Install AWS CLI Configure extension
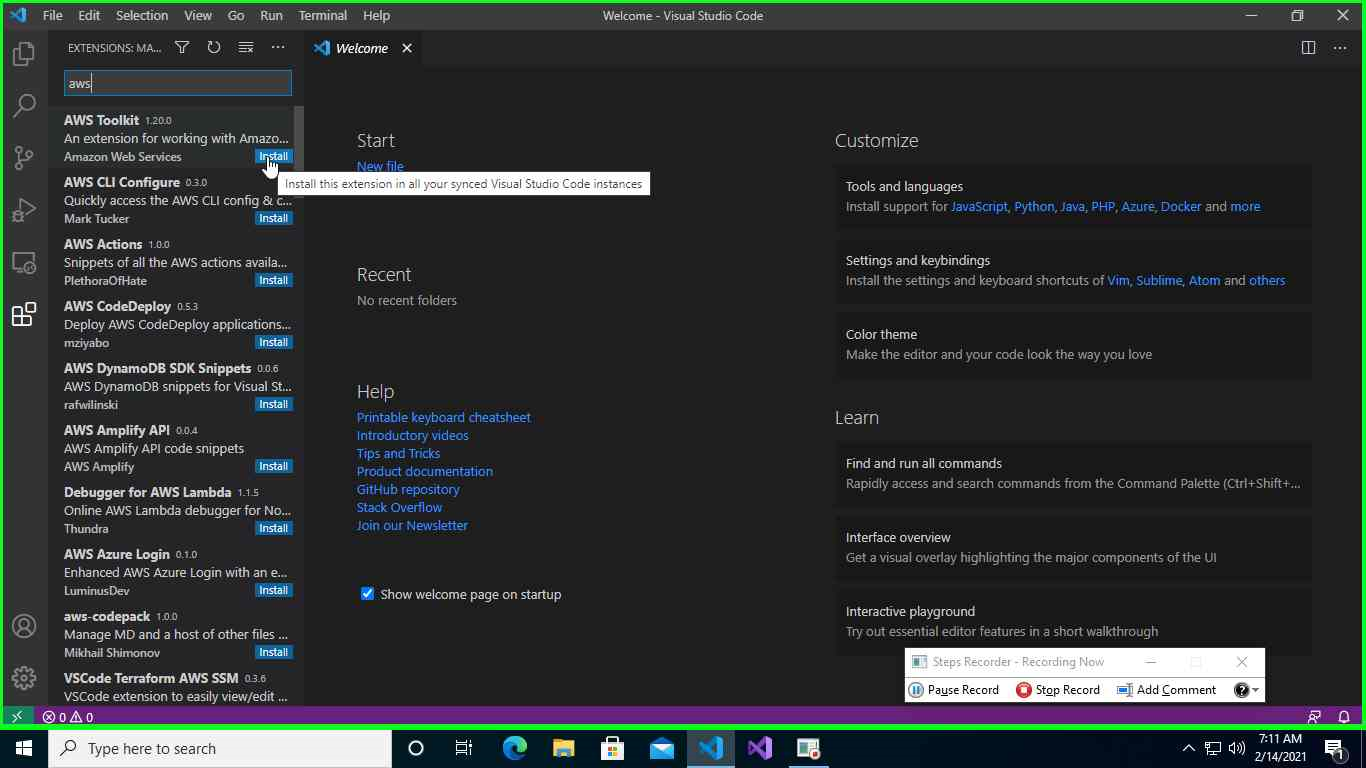This screenshot has height=768, width=1366. click(x=274, y=218)
